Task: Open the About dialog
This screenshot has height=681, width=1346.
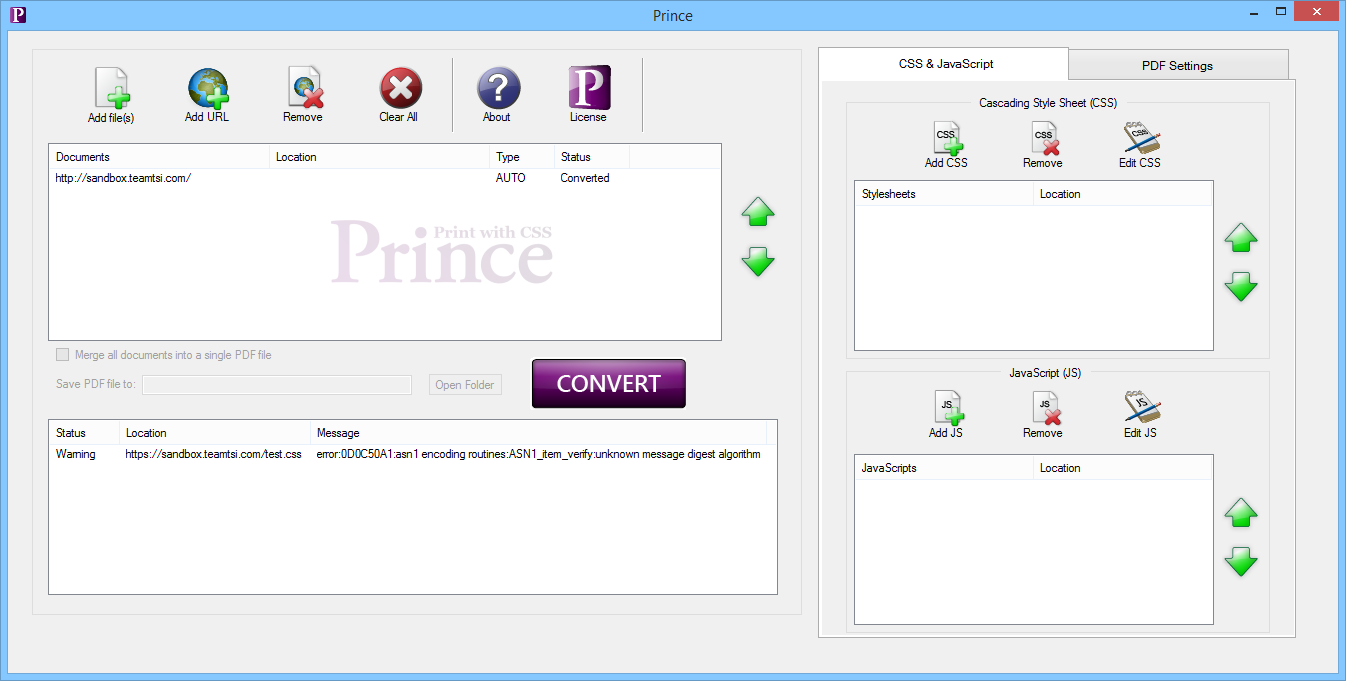Action: (x=497, y=90)
